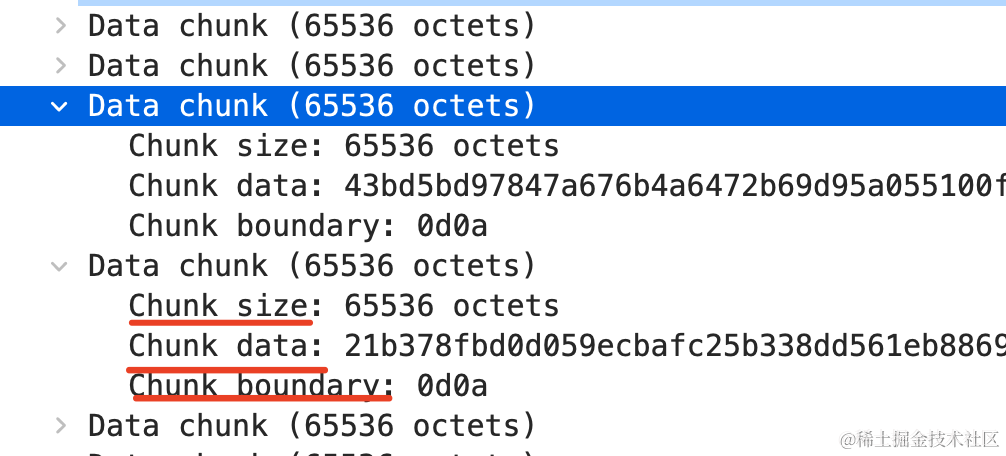Click the red-underlined Chunk size label
The image size is (1006, 456).
pyautogui.click(x=220, y=305)
